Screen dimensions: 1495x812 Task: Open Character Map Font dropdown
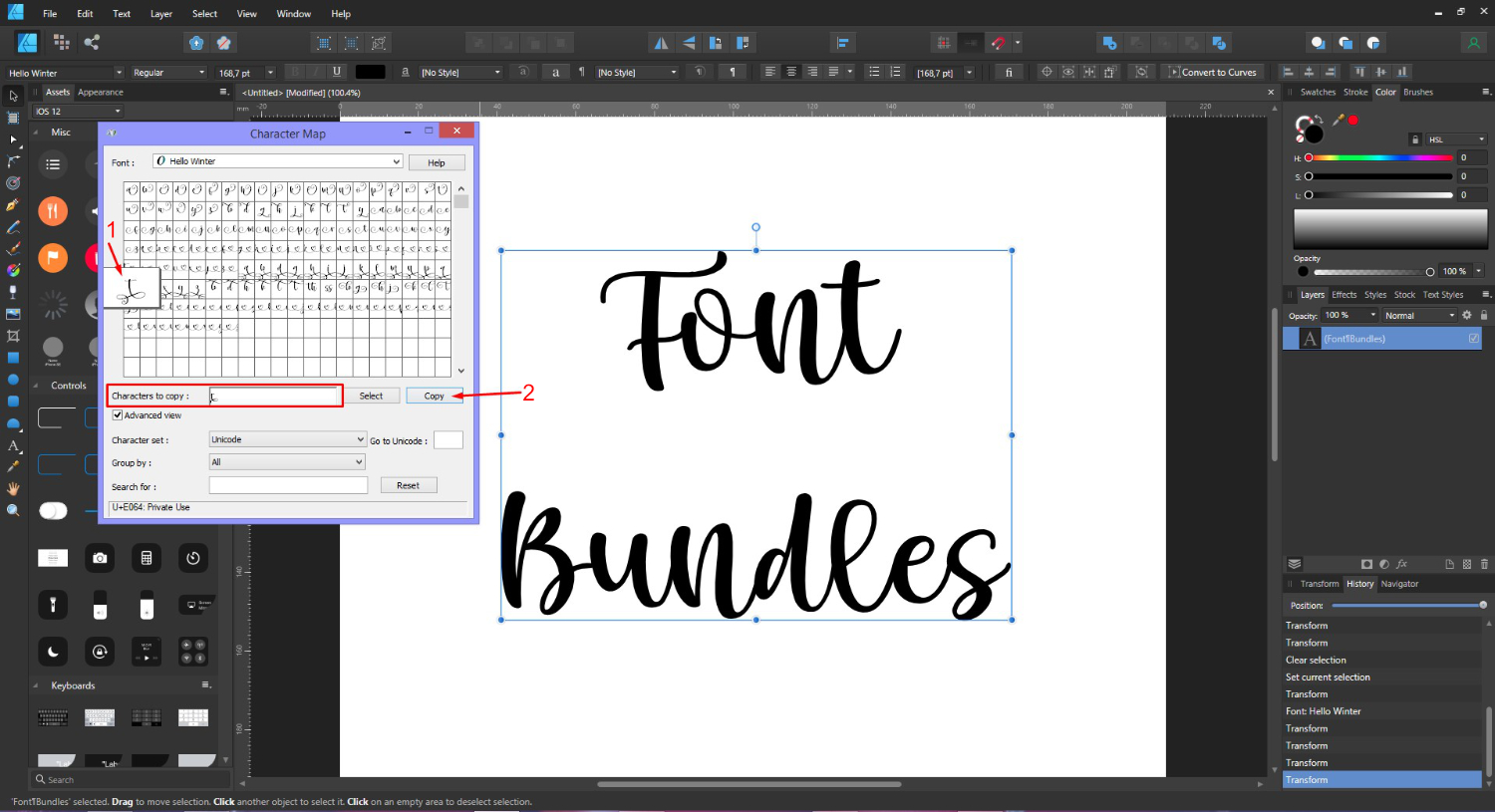coord(277,161)
